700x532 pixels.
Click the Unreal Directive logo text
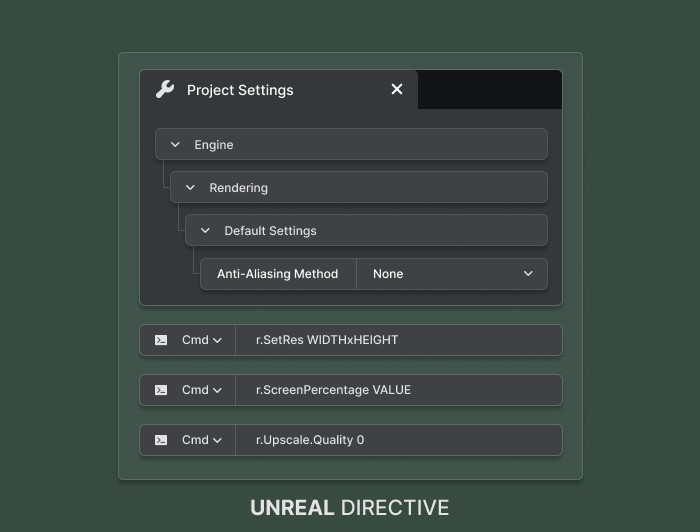tap(349, 507)
